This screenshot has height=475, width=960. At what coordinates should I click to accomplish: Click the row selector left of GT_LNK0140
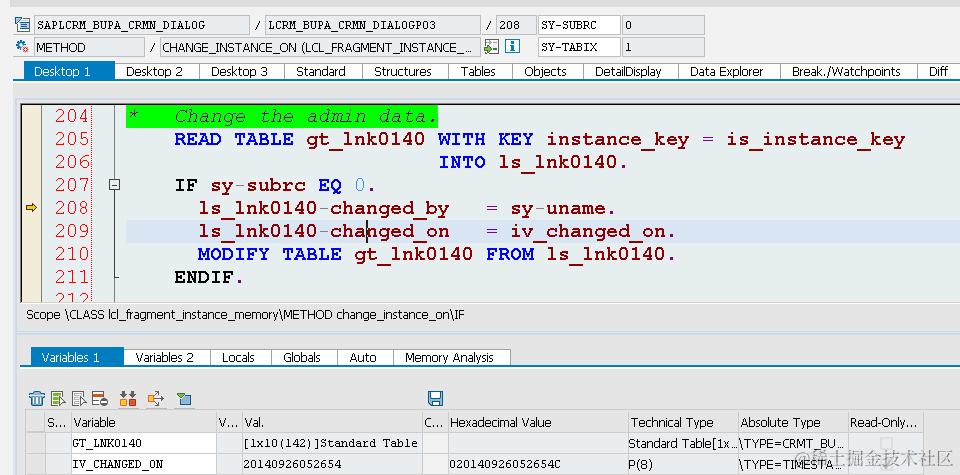36,443
